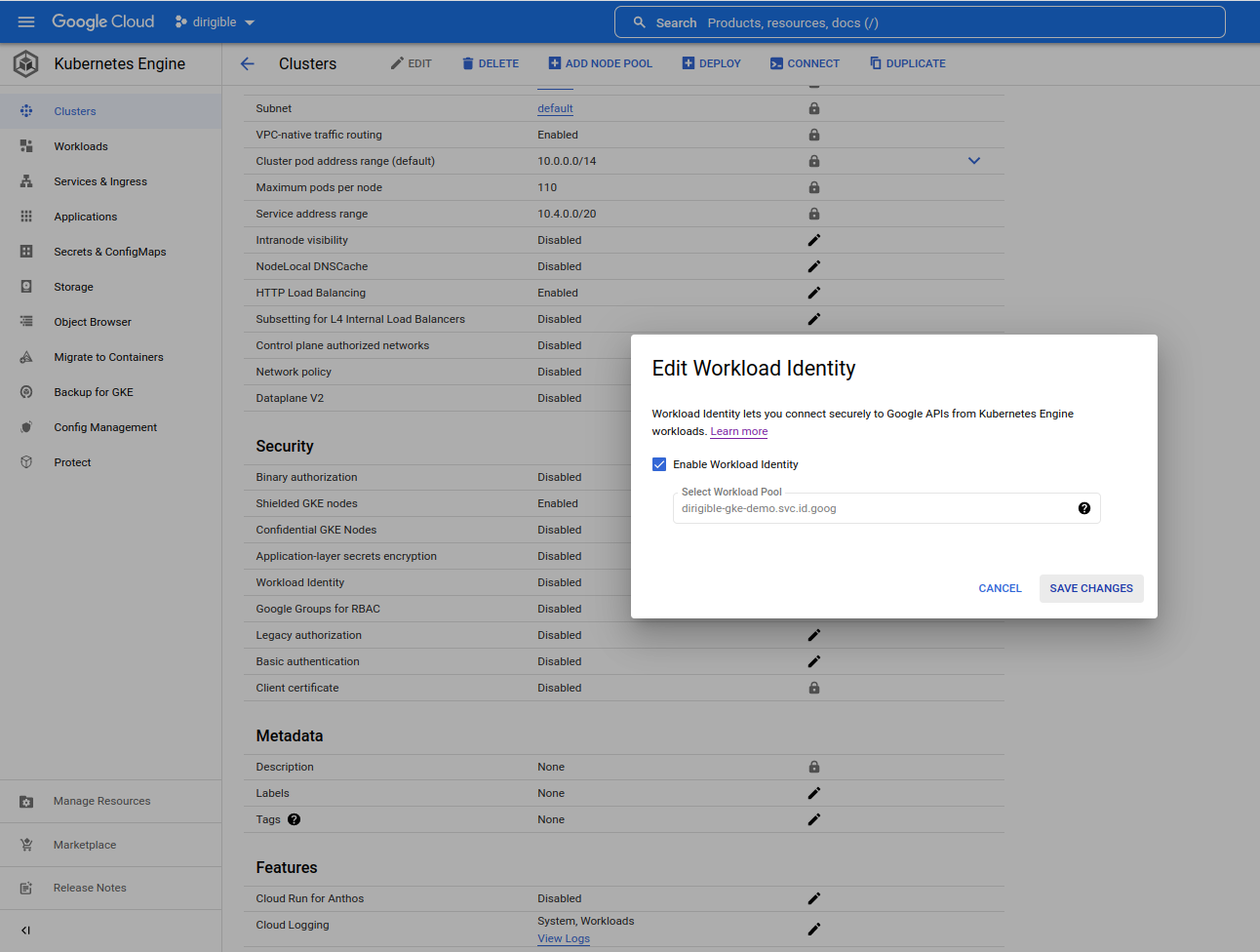
Task: Click the lock icon for Client certificate
Action: [814, 688]
